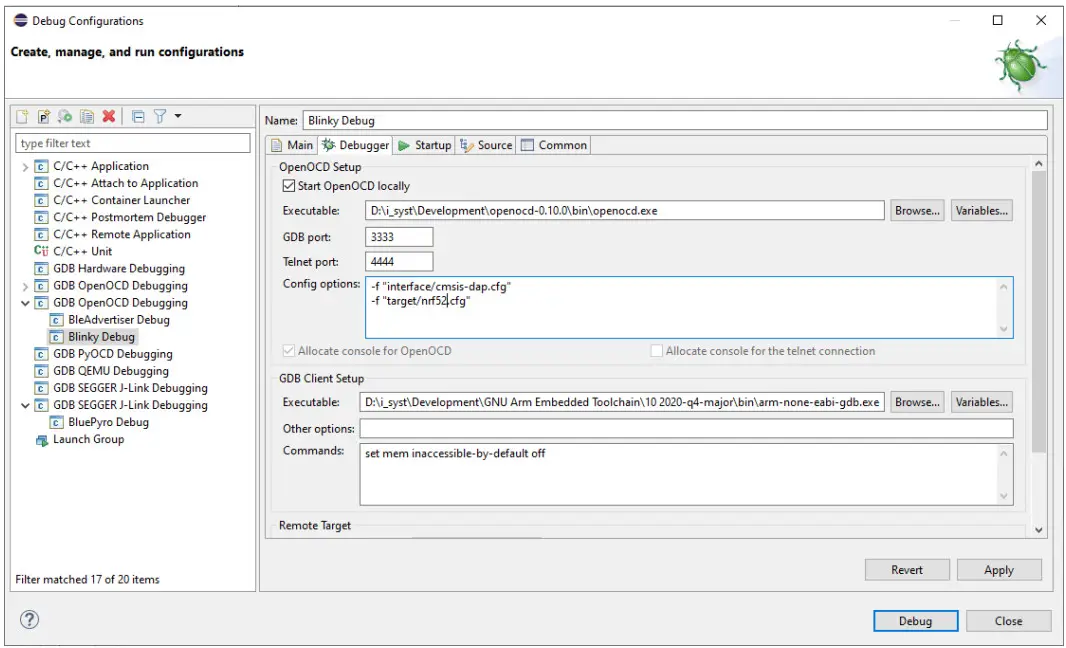
Task: Expand collapsed GDB OpenOCD Debugging node
Action: (25, 286)
